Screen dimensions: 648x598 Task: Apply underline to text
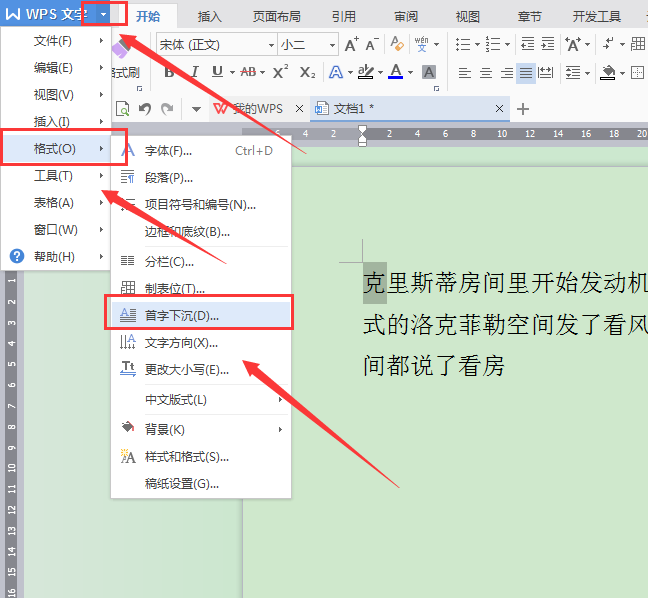(217, 72)
